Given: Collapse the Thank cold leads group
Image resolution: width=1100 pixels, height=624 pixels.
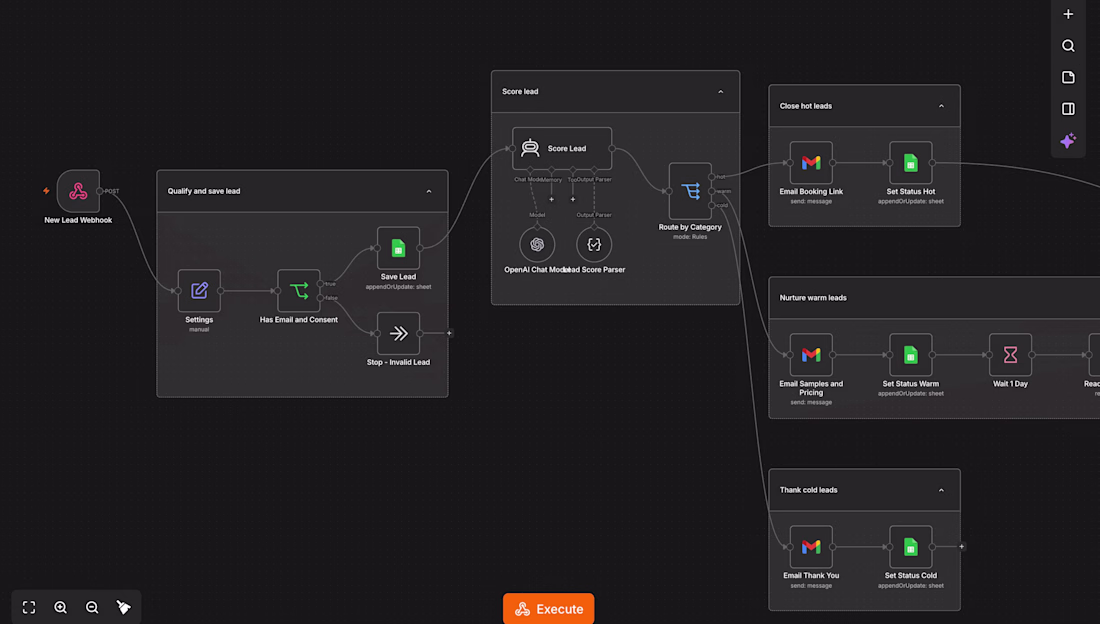Looking at the screenshot, I should (941, 490).
